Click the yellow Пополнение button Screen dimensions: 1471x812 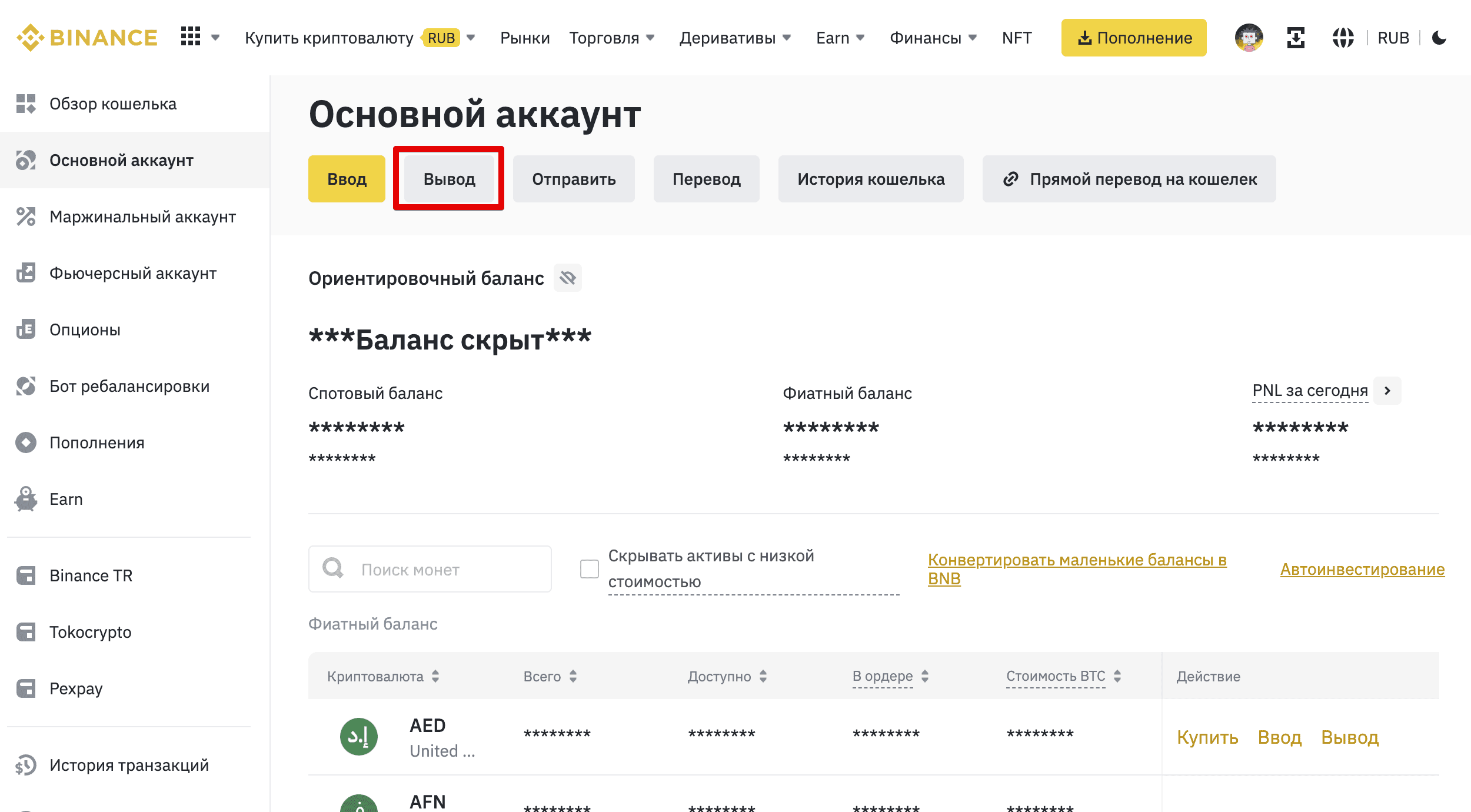pos(1134,38)
